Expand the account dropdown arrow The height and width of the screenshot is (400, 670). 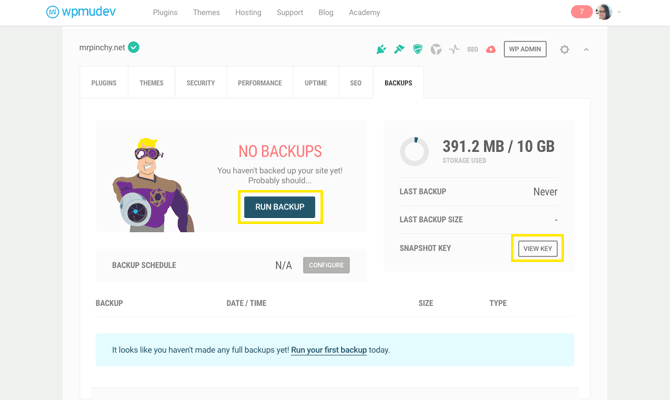pos(619,12)
